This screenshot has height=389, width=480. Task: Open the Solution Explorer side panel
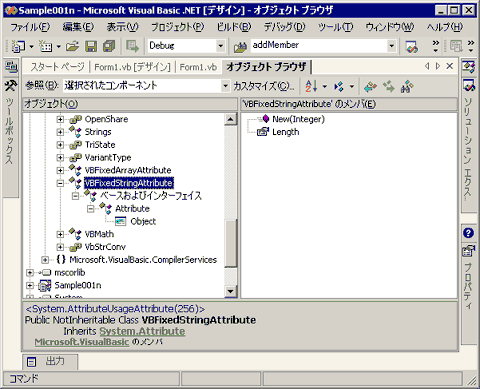[468, 145]
